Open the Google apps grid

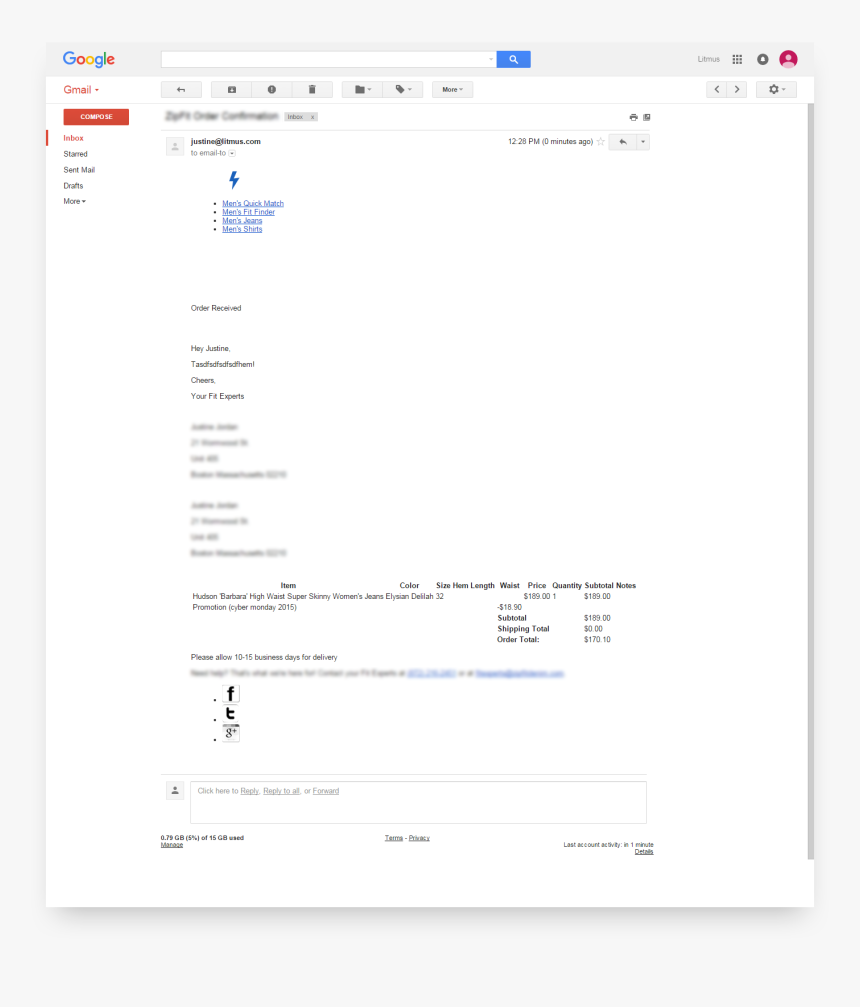[x=737, y=59]
